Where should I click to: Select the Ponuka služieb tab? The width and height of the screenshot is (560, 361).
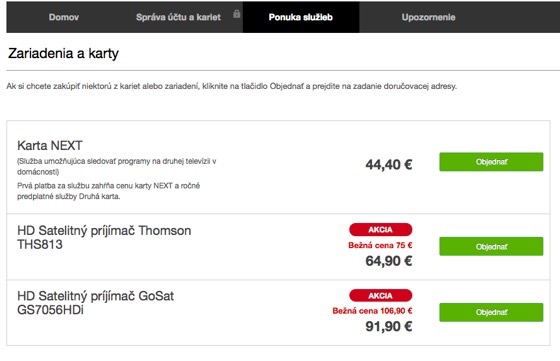pyautogui.click(x=301, y=17)
